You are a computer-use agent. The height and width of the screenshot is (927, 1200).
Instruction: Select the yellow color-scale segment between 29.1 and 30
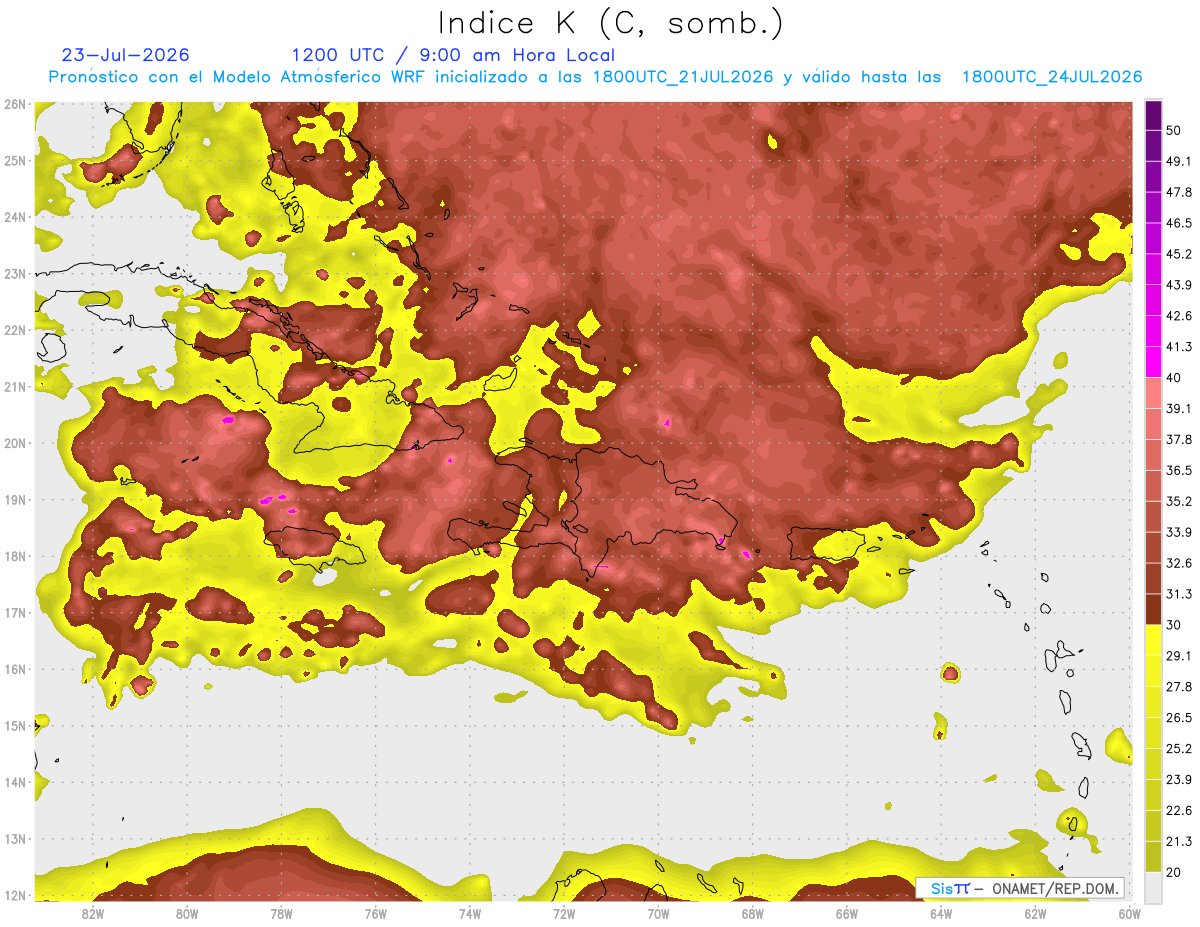[x=1153, y=640]
